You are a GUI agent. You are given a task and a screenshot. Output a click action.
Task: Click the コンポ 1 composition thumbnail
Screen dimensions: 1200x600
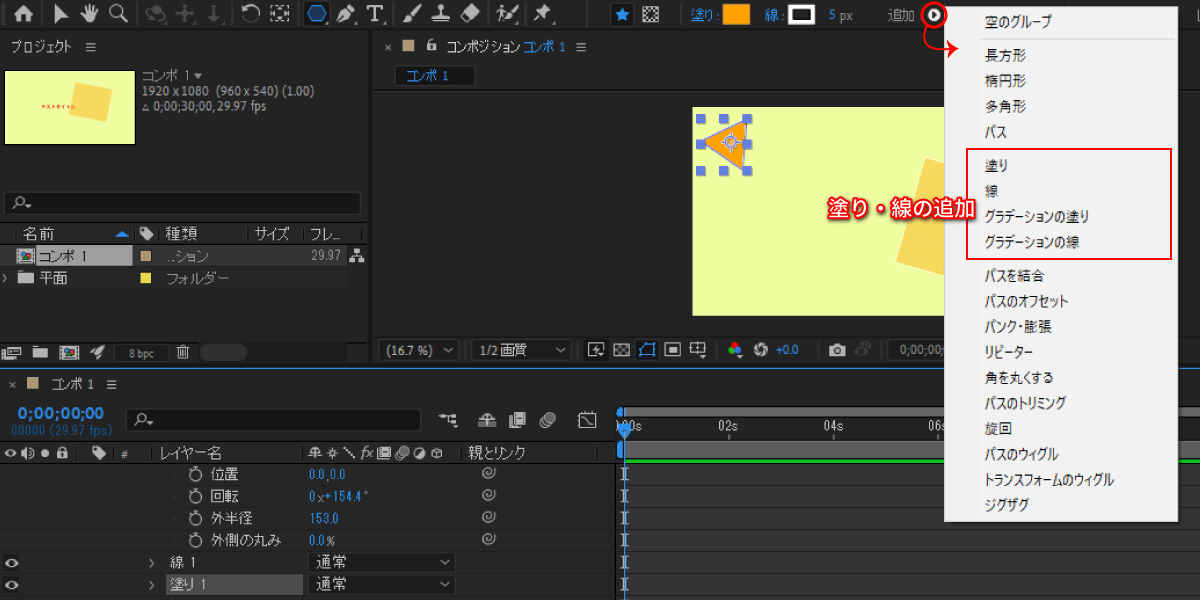(x=70, y=107)
